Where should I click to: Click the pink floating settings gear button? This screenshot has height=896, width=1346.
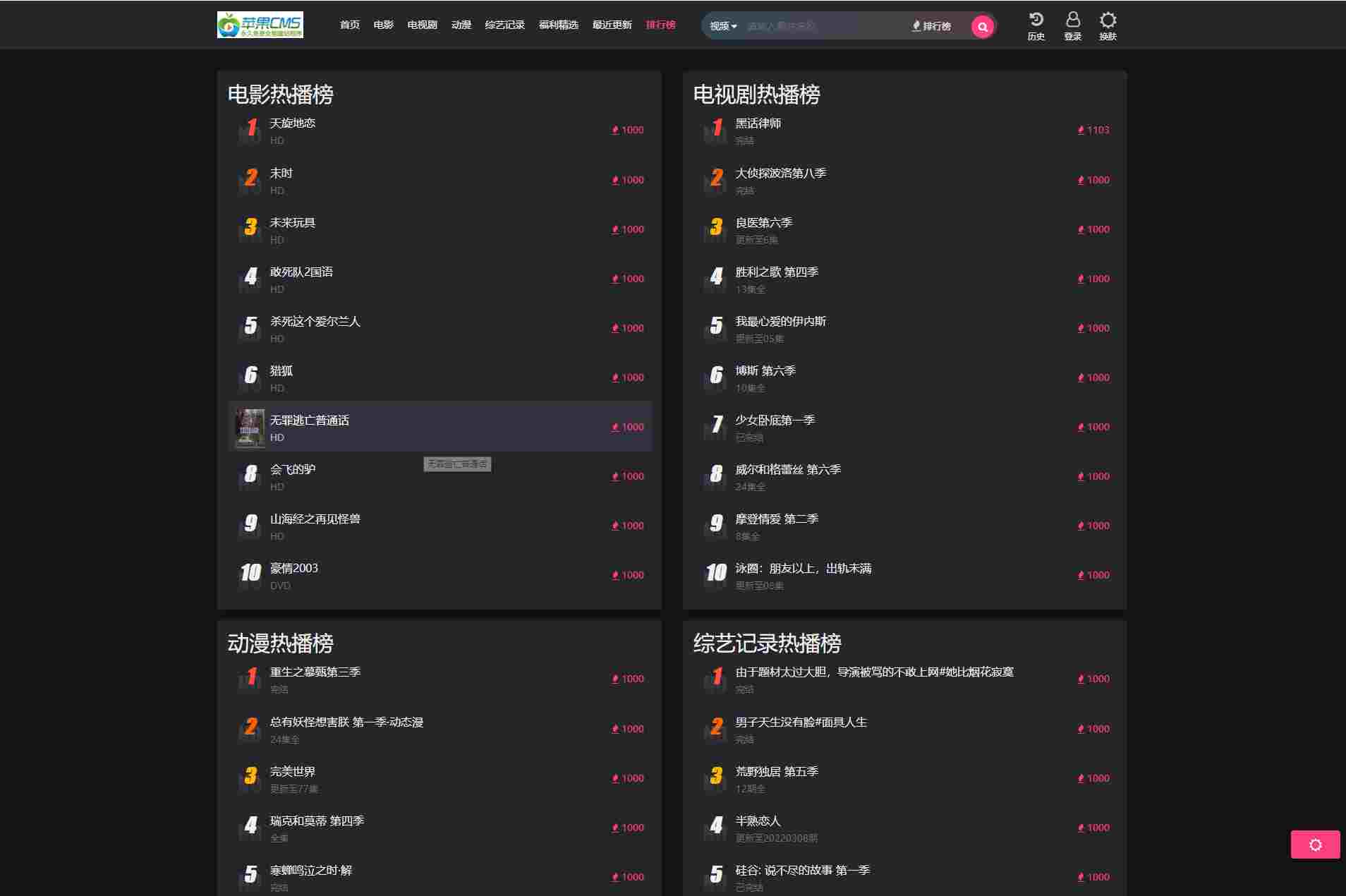click(x=1315, y=844)
